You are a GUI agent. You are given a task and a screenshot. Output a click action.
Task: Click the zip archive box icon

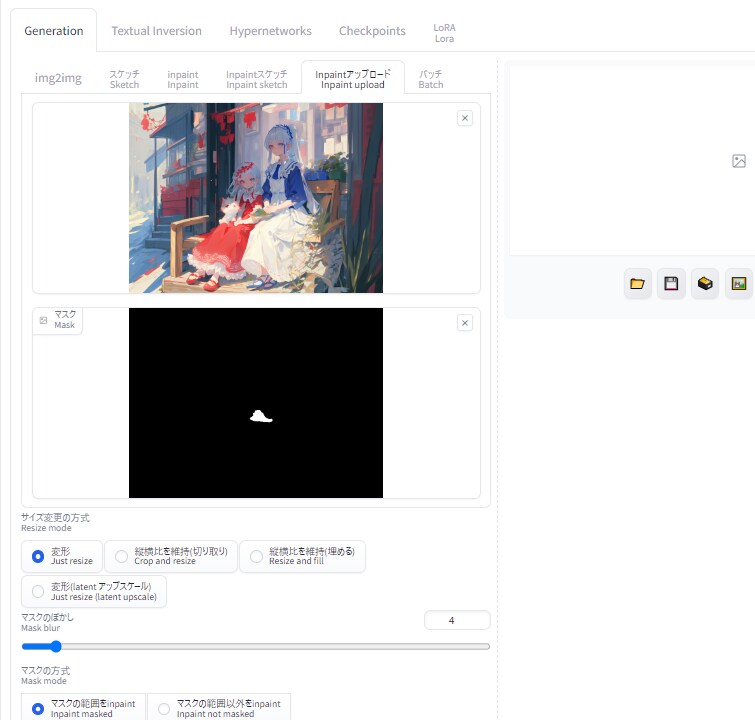coord(705,284)
